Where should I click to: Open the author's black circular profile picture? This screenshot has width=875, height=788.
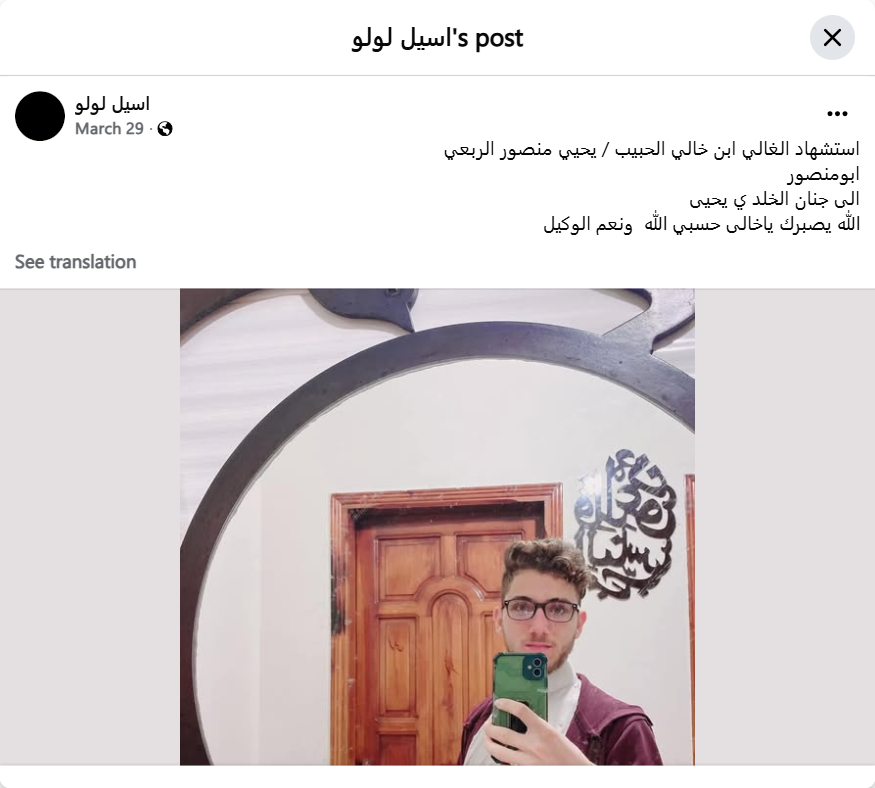[x=40, y=116]
